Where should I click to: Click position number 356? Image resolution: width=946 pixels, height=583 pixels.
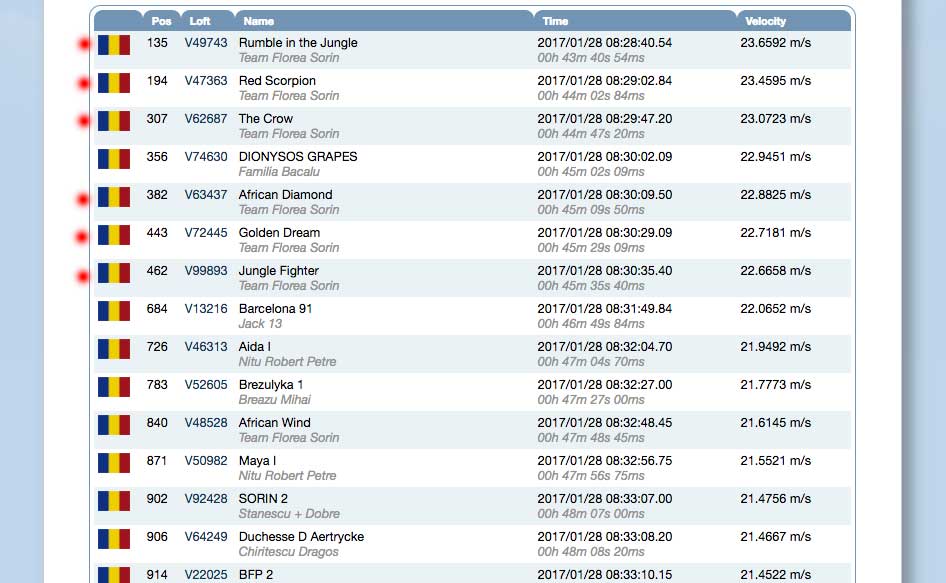click(157, 157)
